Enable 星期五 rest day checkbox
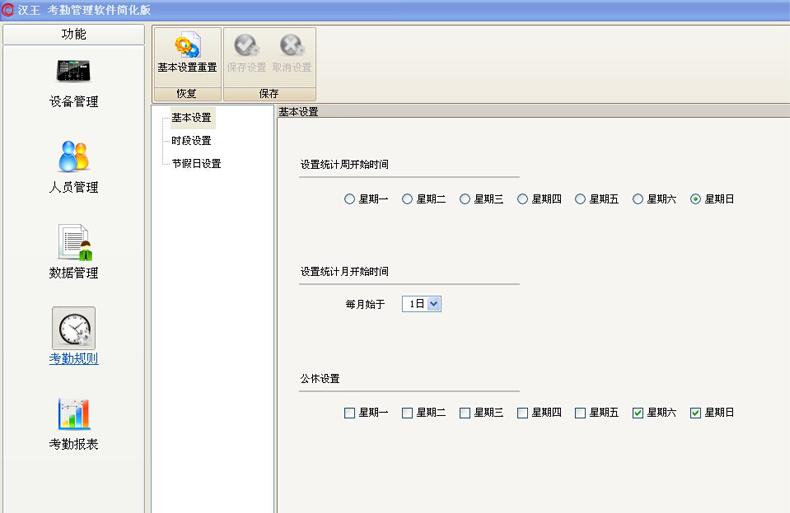 [x=580, y=412]
